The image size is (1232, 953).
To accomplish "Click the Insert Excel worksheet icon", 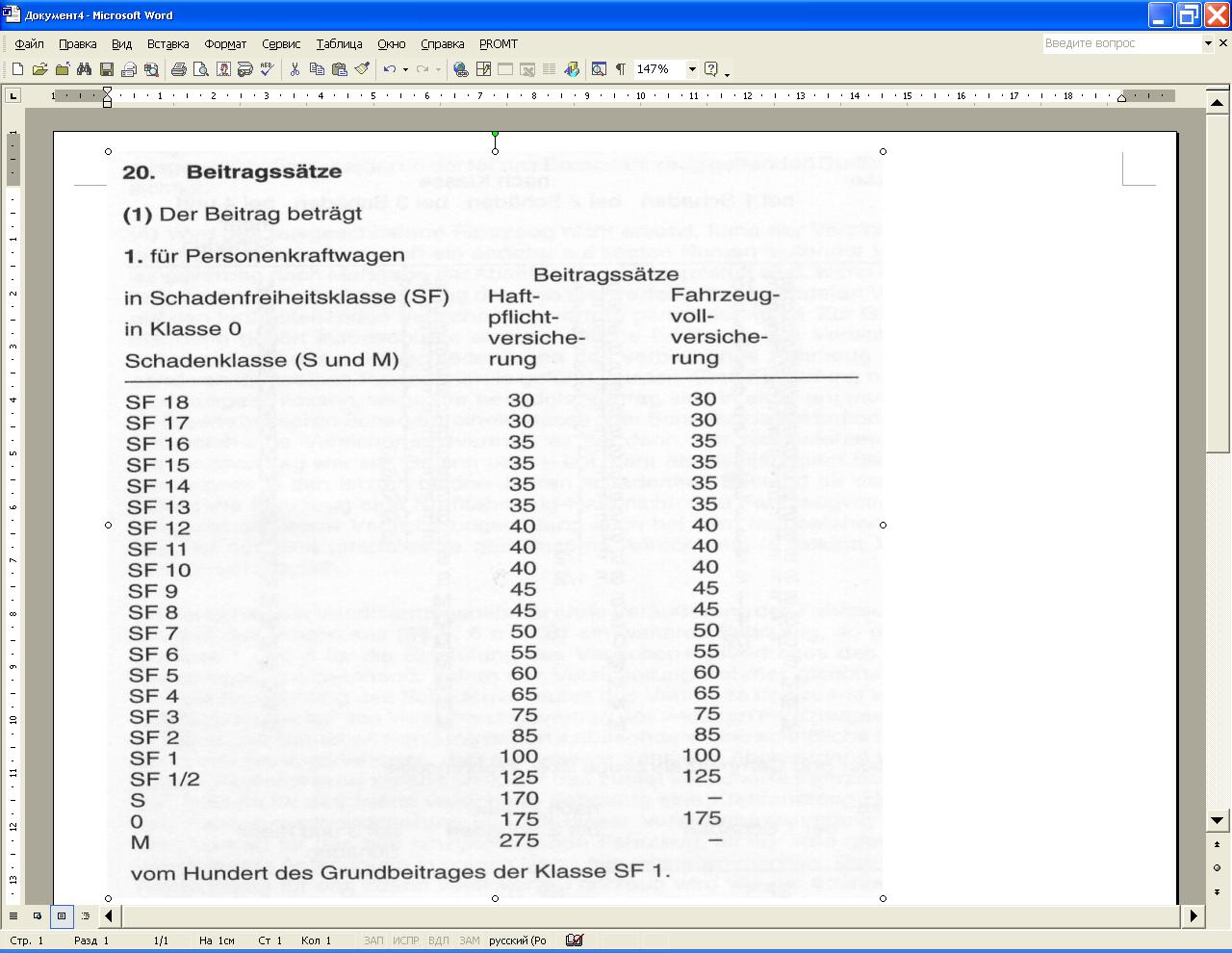I will (526, 69).
